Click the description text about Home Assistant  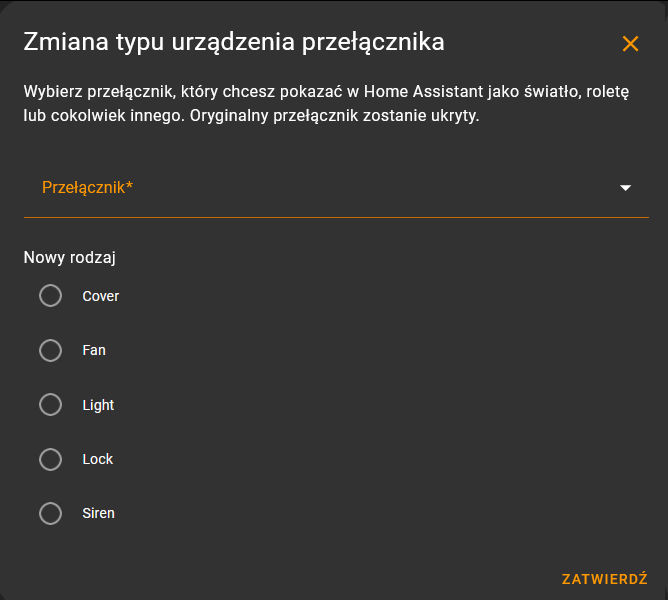[x=326, y=104]
